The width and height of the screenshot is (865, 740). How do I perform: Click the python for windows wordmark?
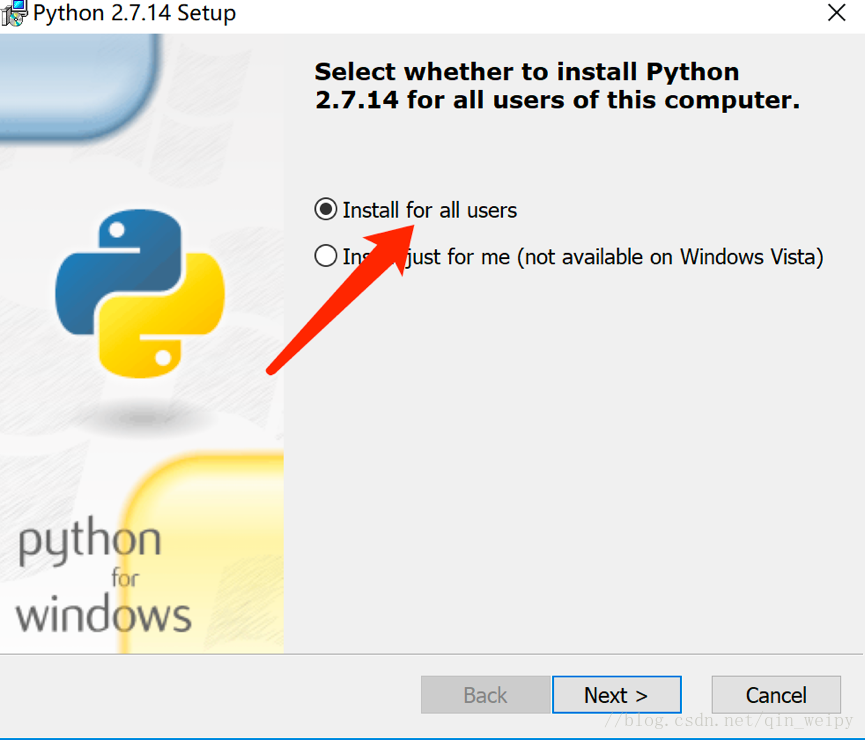[x=103, y=576]
